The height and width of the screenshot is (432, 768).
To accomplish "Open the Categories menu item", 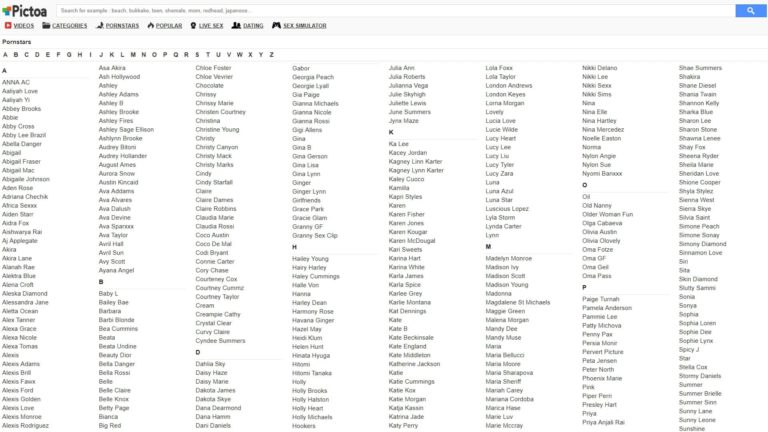I will tap(69, 25).
